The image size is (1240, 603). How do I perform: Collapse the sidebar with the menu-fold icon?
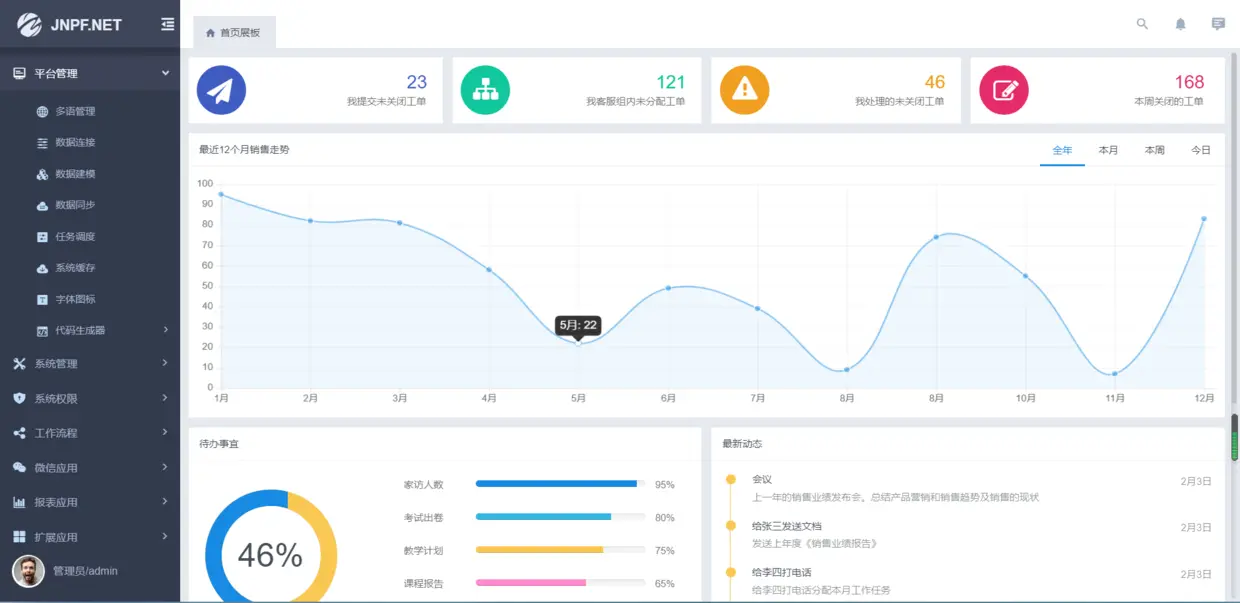[x=167, y=24]
